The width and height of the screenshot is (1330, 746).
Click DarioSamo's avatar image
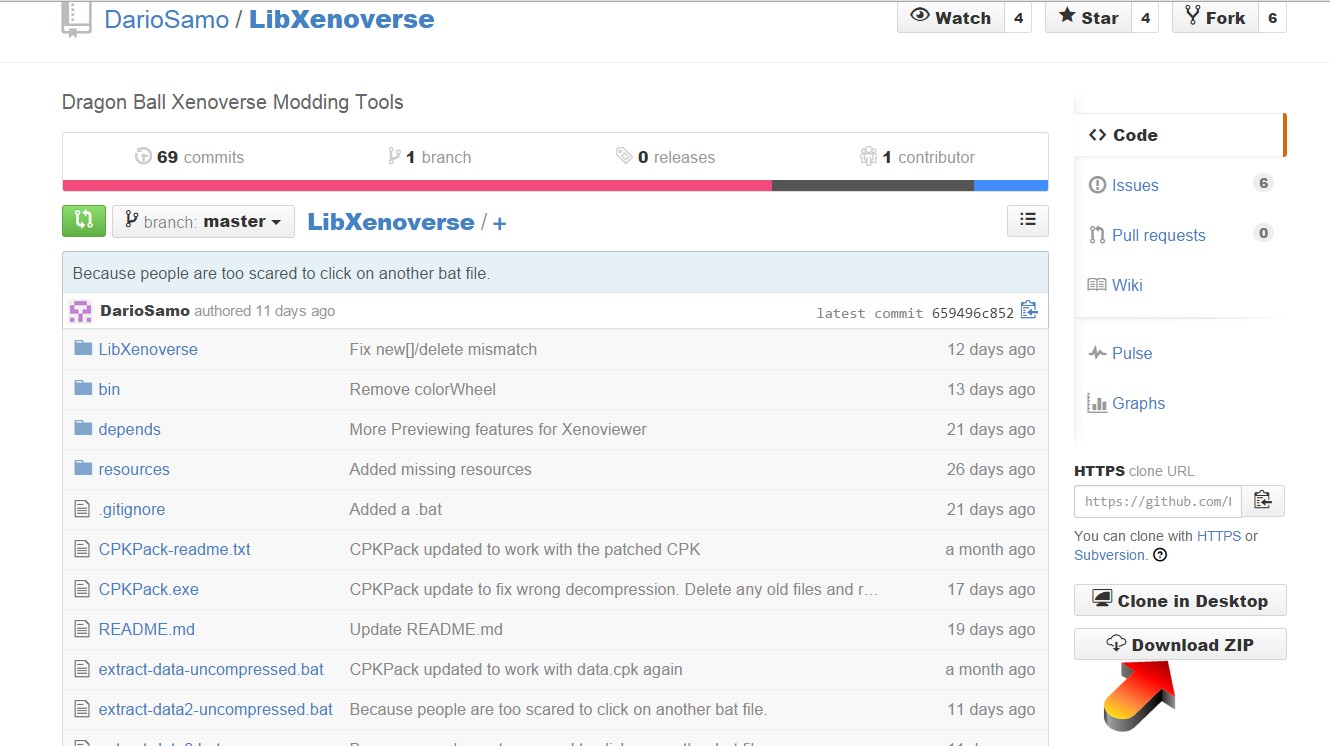click(x=80, y=311)
